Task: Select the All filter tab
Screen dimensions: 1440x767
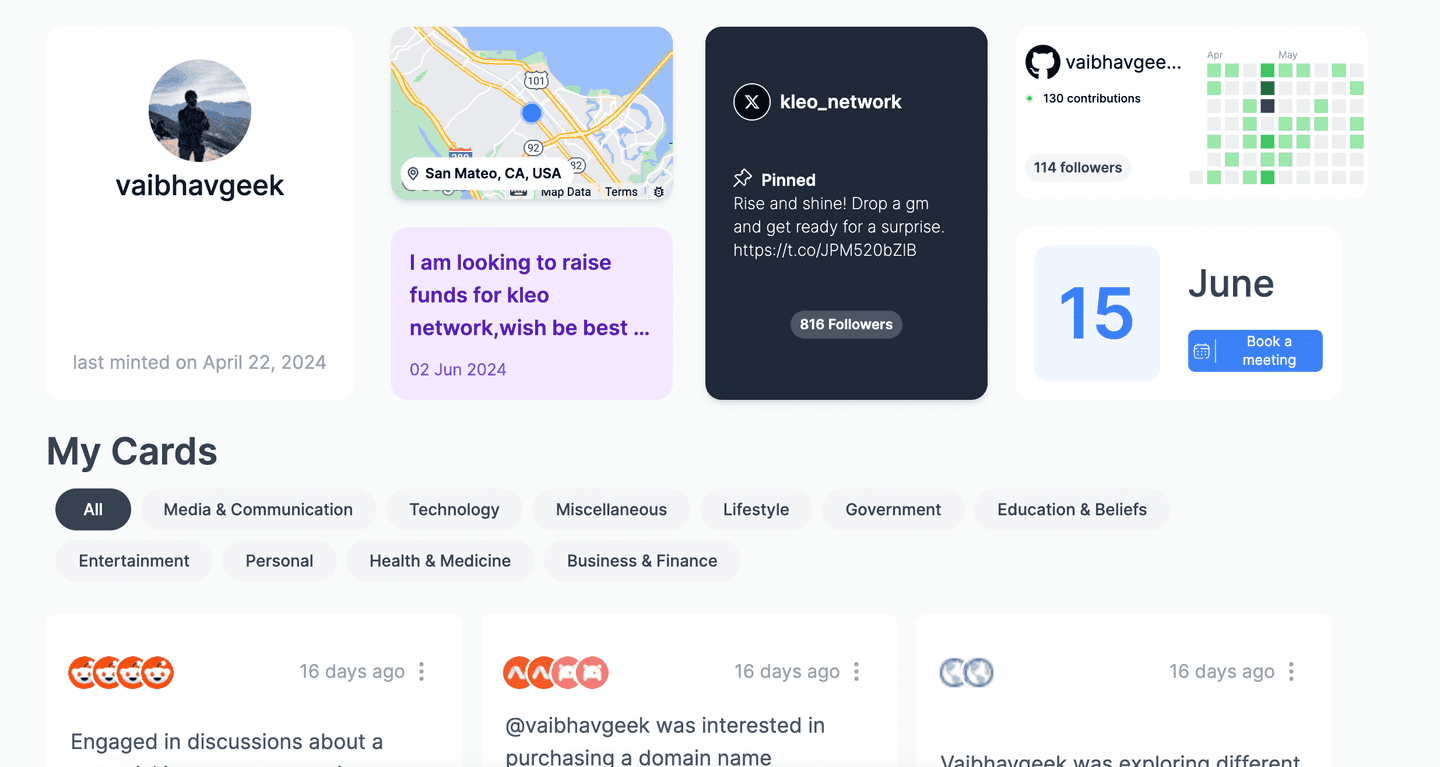Action: pos(93,509)
